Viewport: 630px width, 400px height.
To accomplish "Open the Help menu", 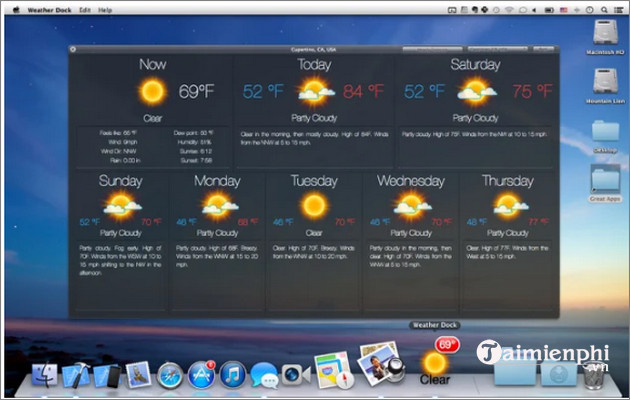I will [105, 10].
